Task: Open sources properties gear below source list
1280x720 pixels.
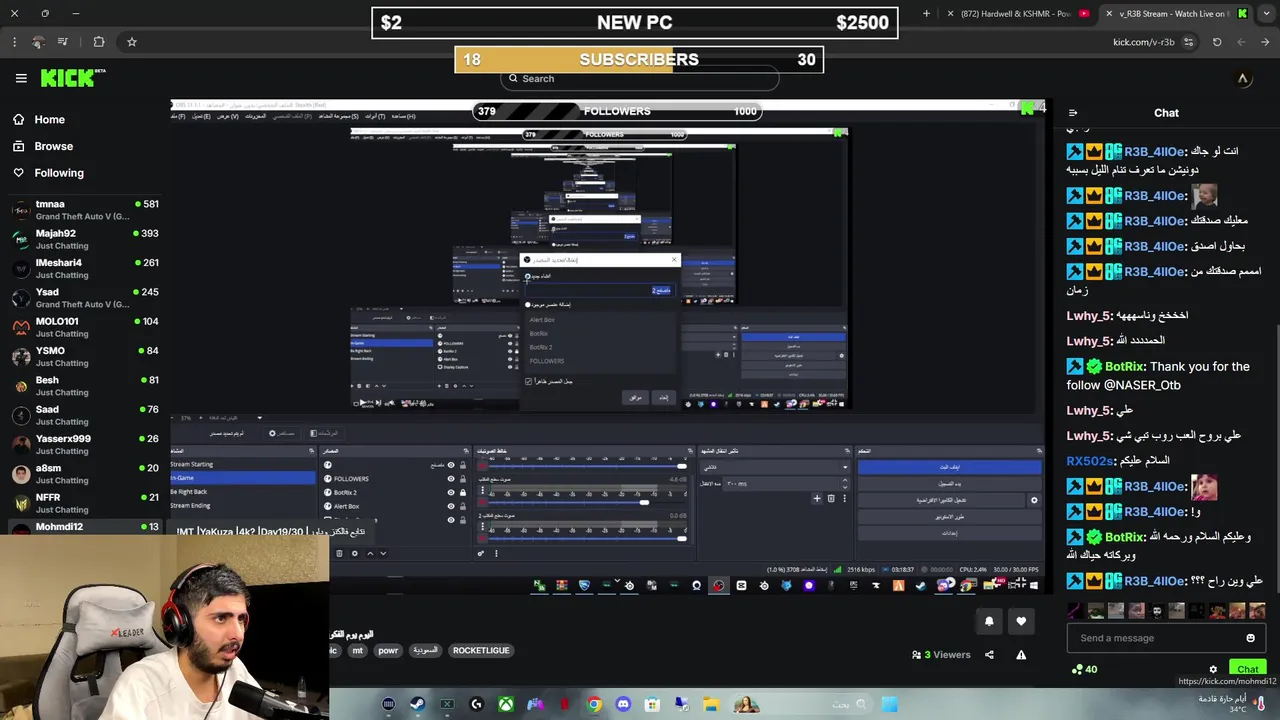Action: 354,553
